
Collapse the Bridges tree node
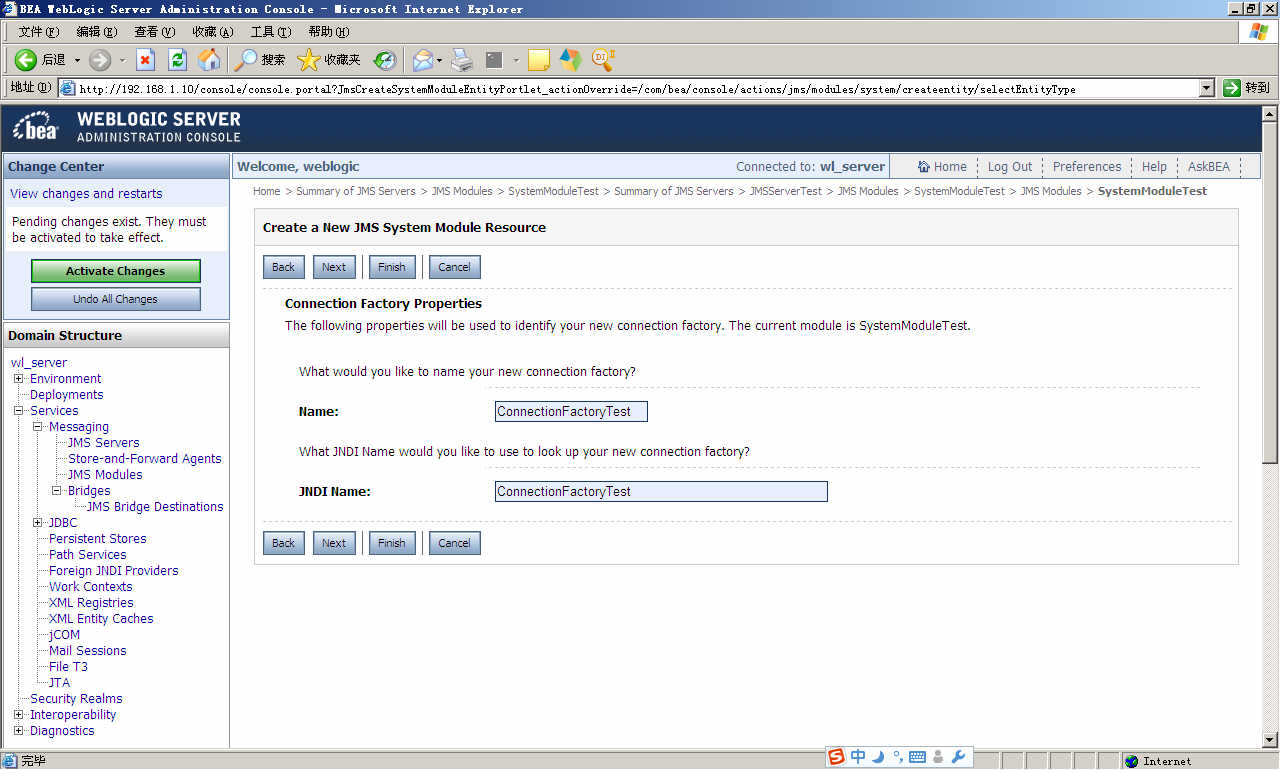pyautogui.click(x=57, y=491)
